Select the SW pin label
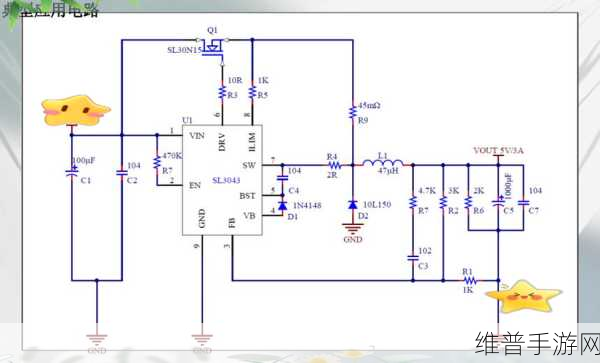Image resolution: width=600 pixels, height=363 pixels. coord(249,165)
